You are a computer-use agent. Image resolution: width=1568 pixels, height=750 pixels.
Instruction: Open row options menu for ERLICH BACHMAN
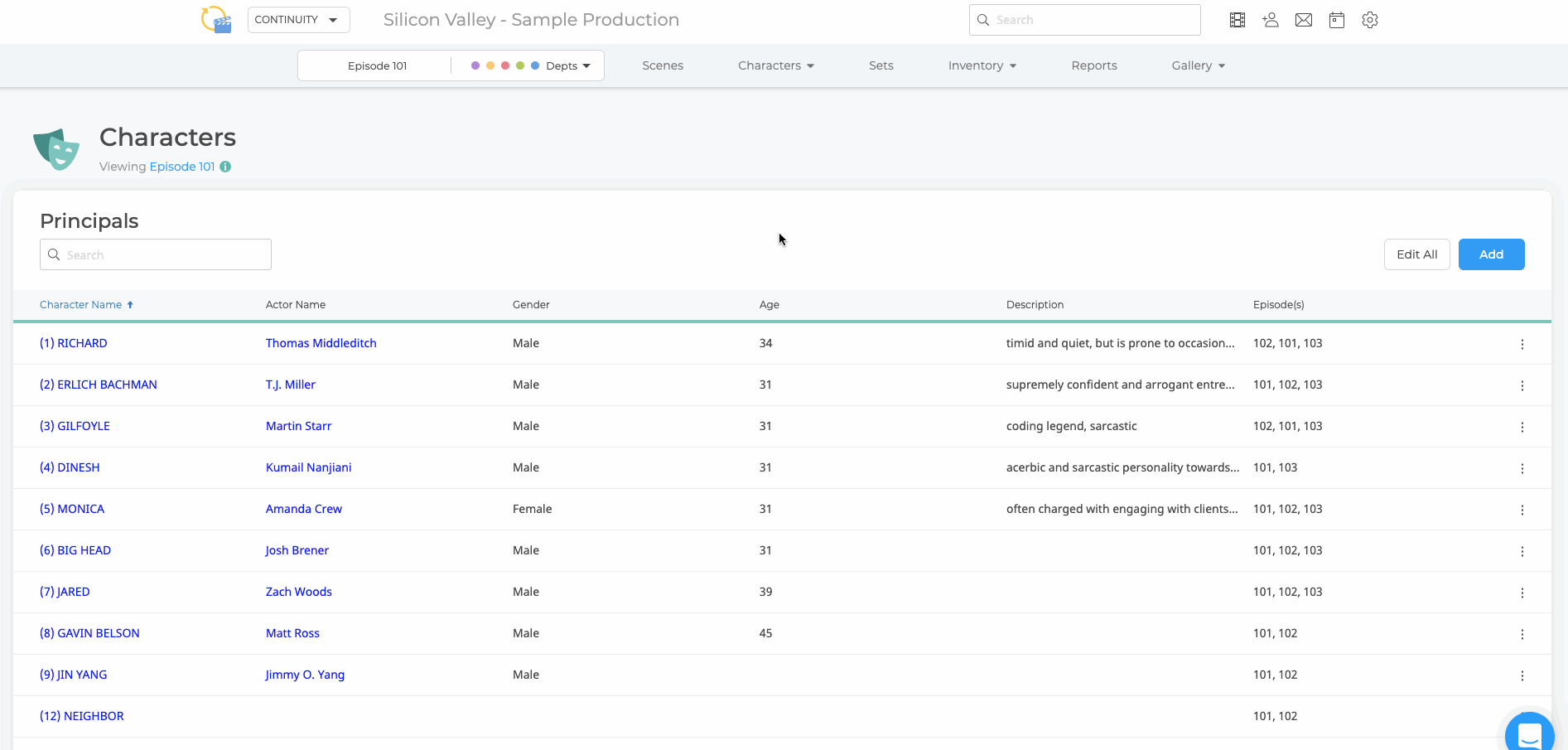1522,385
